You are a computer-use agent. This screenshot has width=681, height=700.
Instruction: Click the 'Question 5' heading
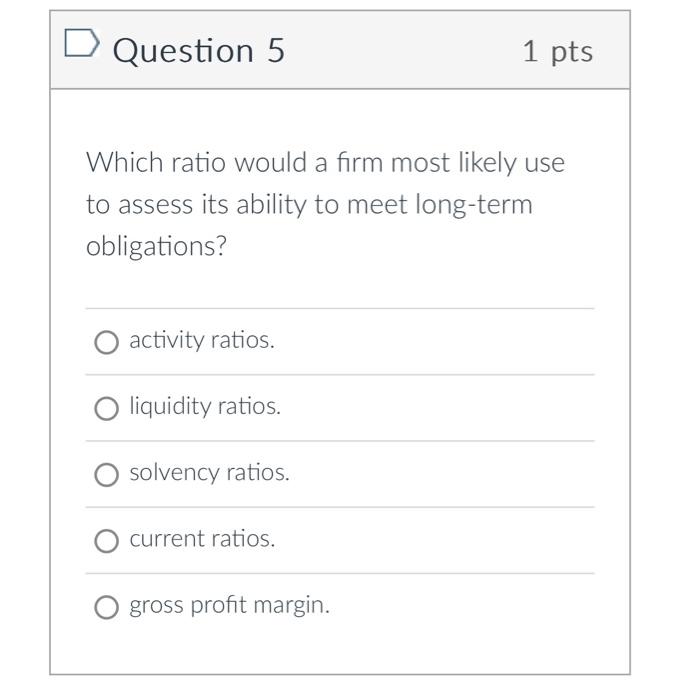tap(199, 50)
